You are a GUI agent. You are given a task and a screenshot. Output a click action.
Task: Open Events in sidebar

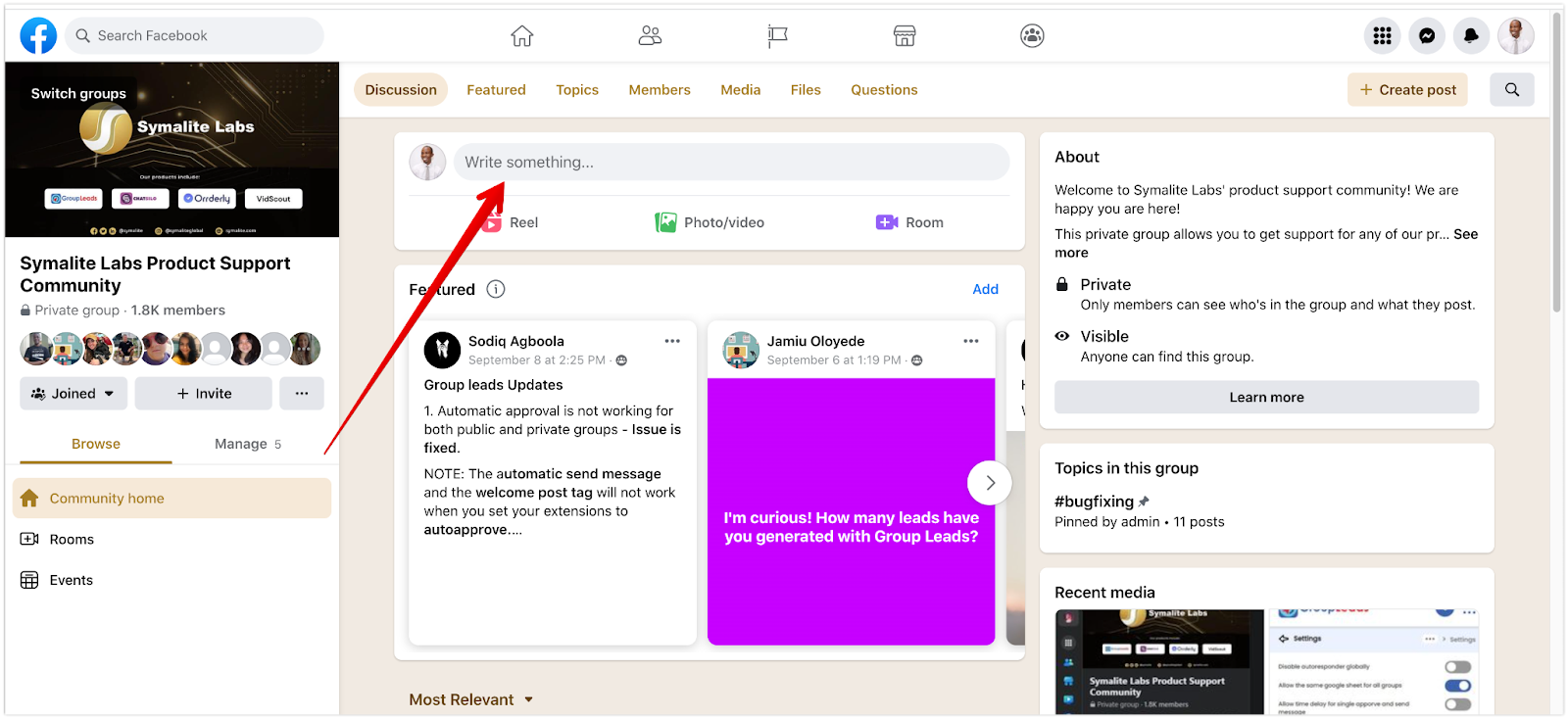(x=172, y=581)
